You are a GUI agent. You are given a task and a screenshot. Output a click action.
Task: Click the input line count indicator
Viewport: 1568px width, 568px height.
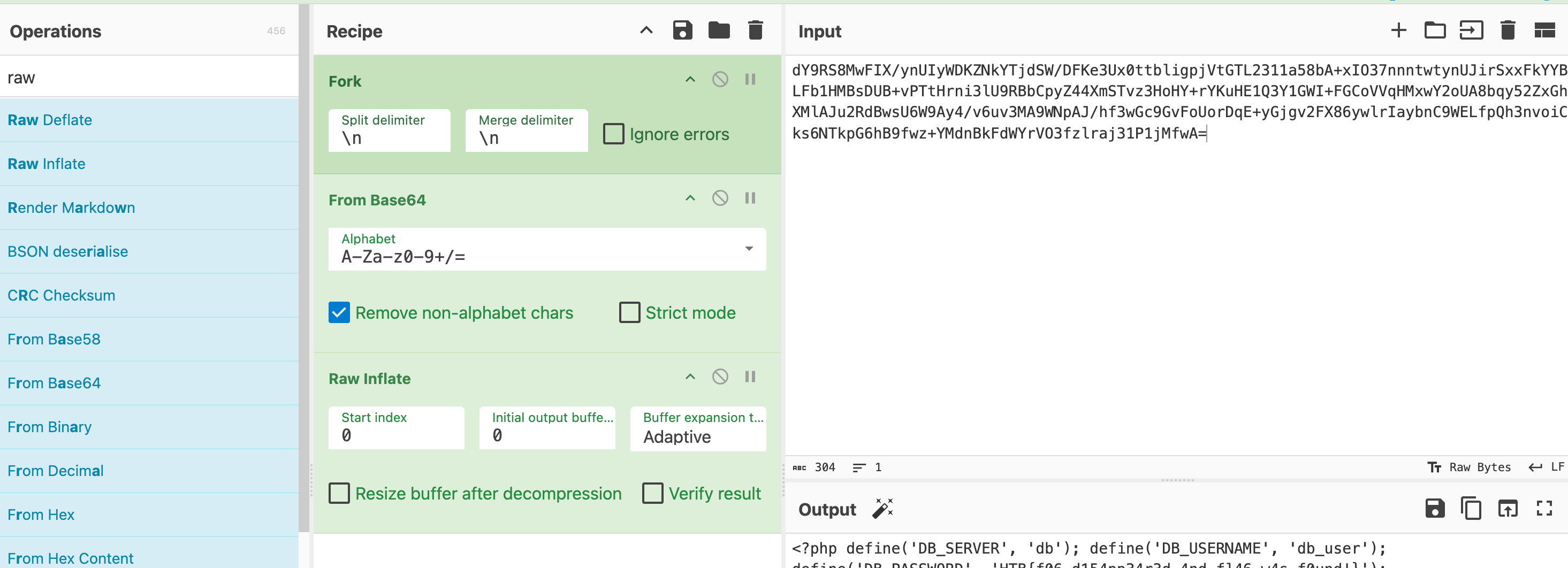click(867, 467)
